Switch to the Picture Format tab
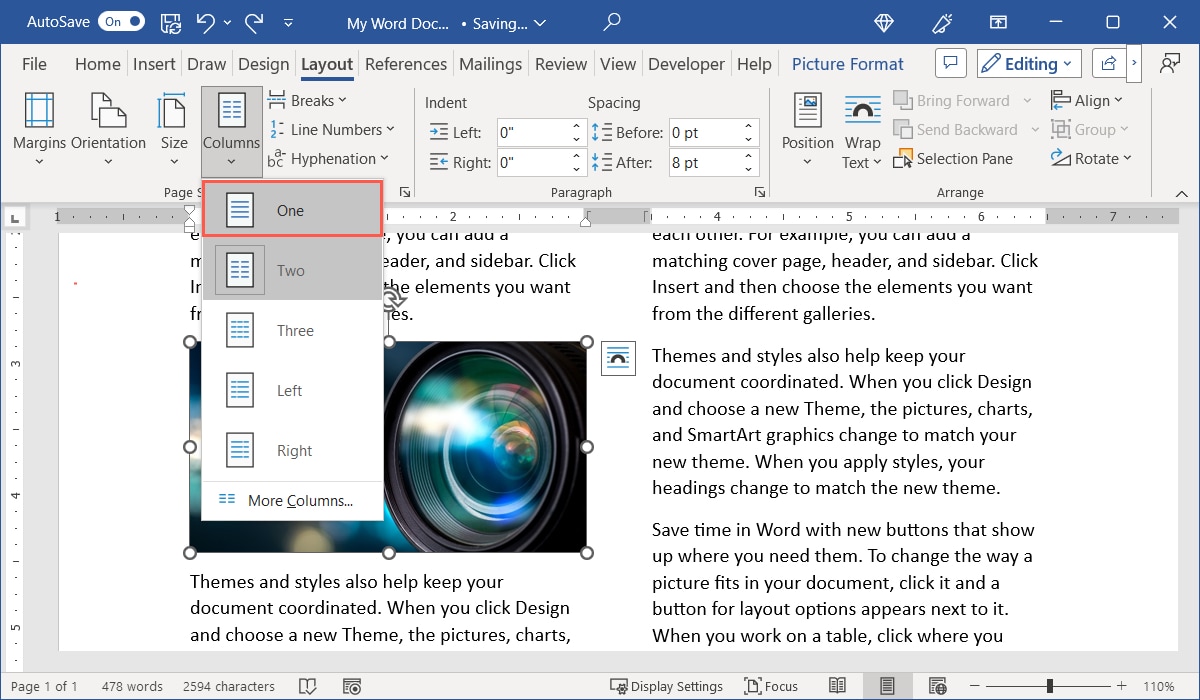 [x=847, y=63]
